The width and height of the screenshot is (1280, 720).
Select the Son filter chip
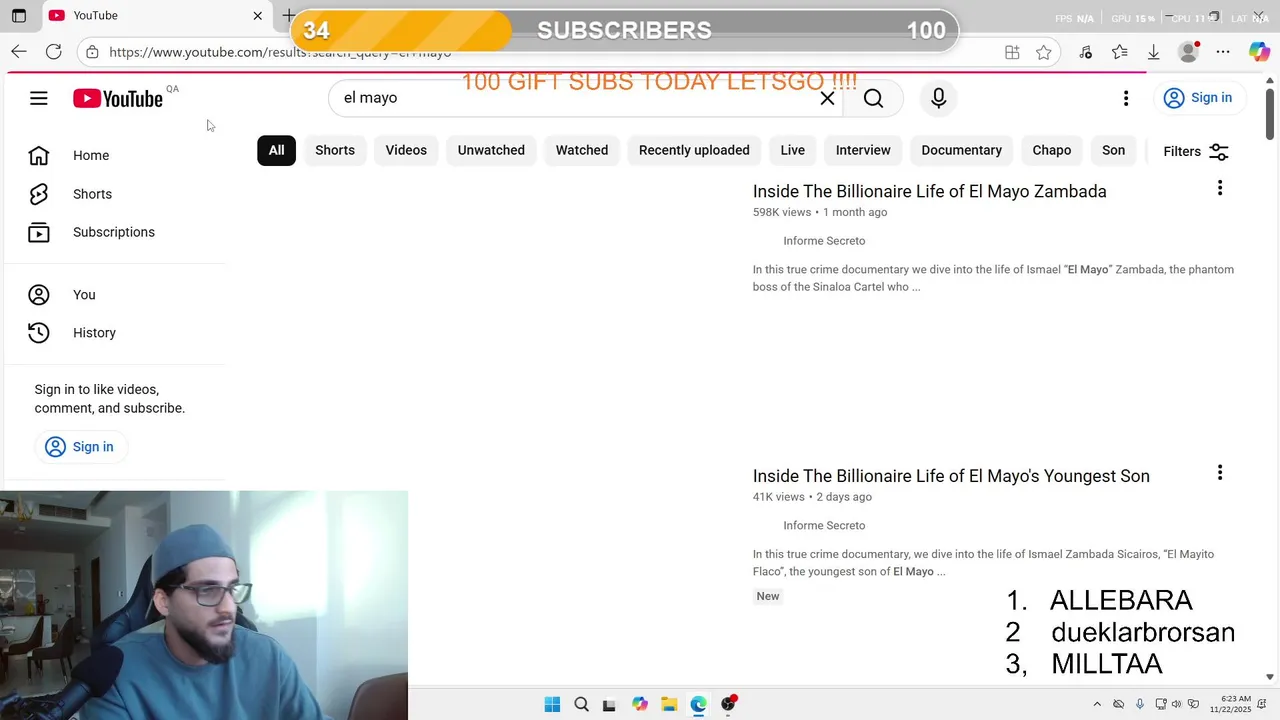tap(1113, 150)
